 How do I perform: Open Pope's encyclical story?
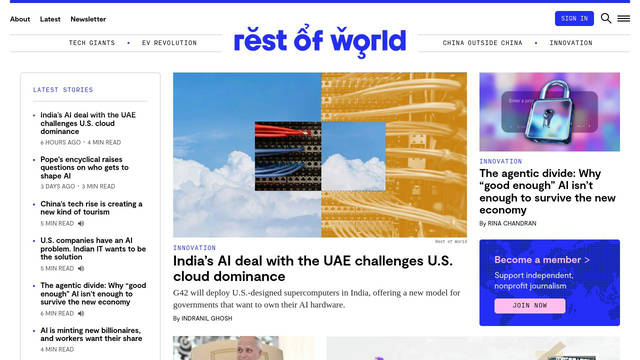(84, 167)
